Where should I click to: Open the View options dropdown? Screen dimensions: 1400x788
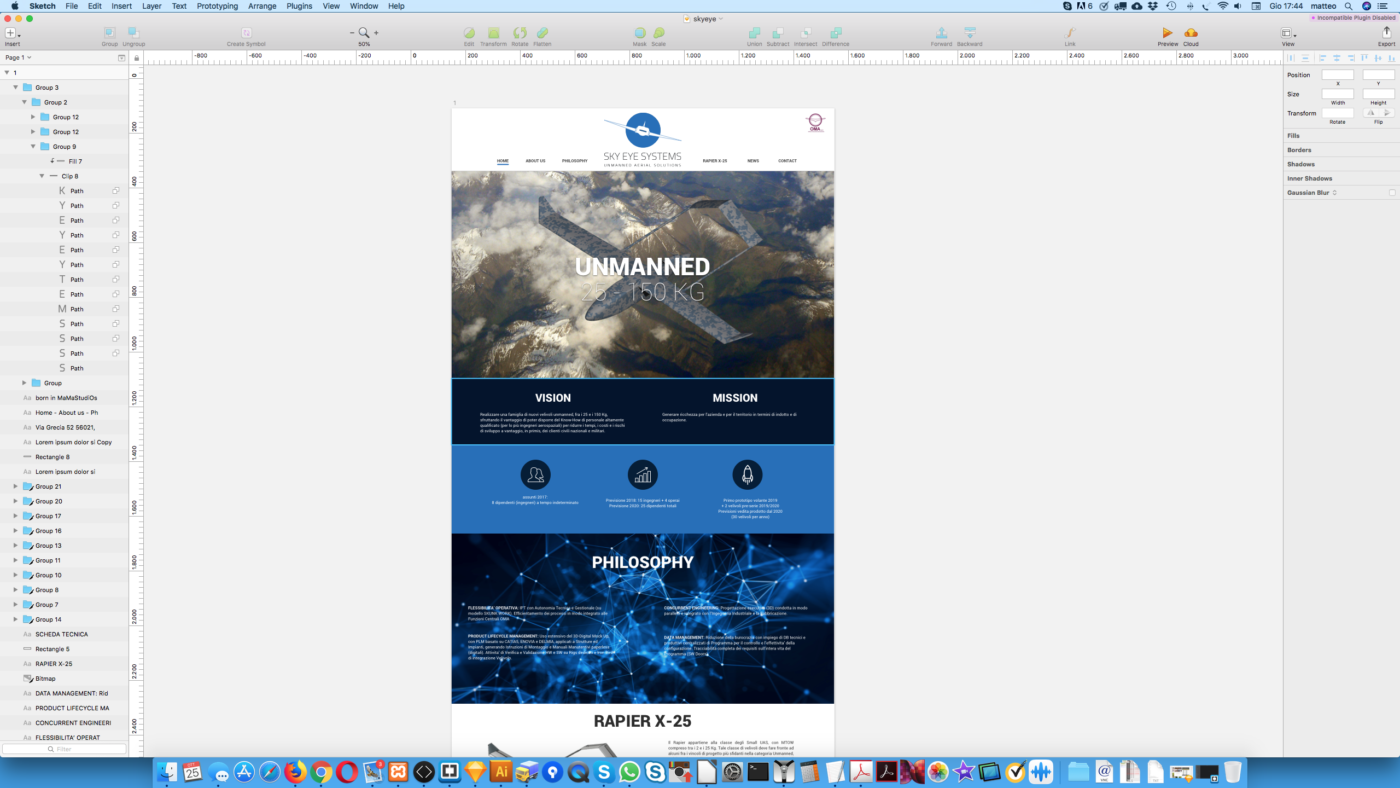1288,33
